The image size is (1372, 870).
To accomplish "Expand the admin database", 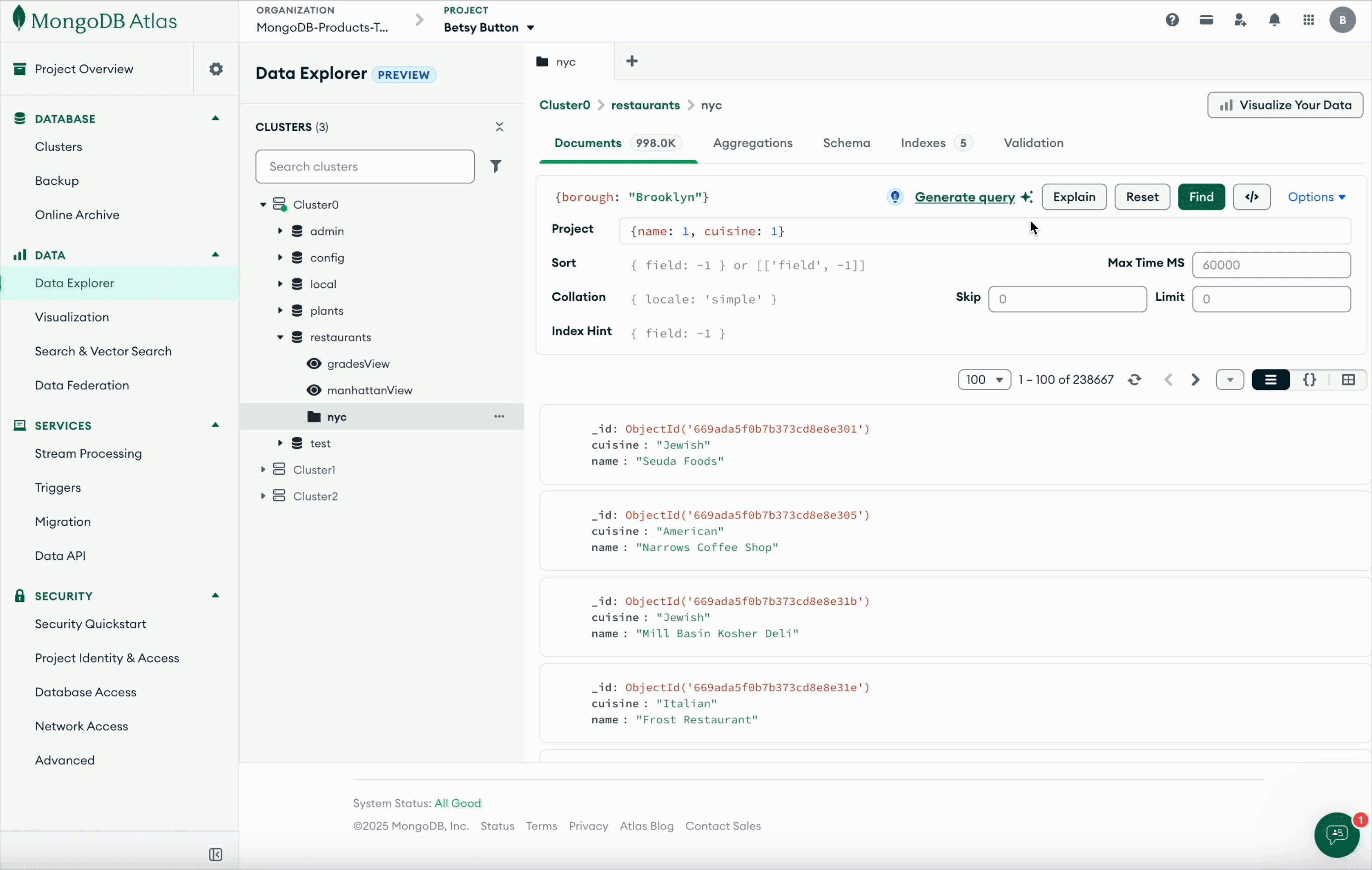I will (x=280, y=231).
